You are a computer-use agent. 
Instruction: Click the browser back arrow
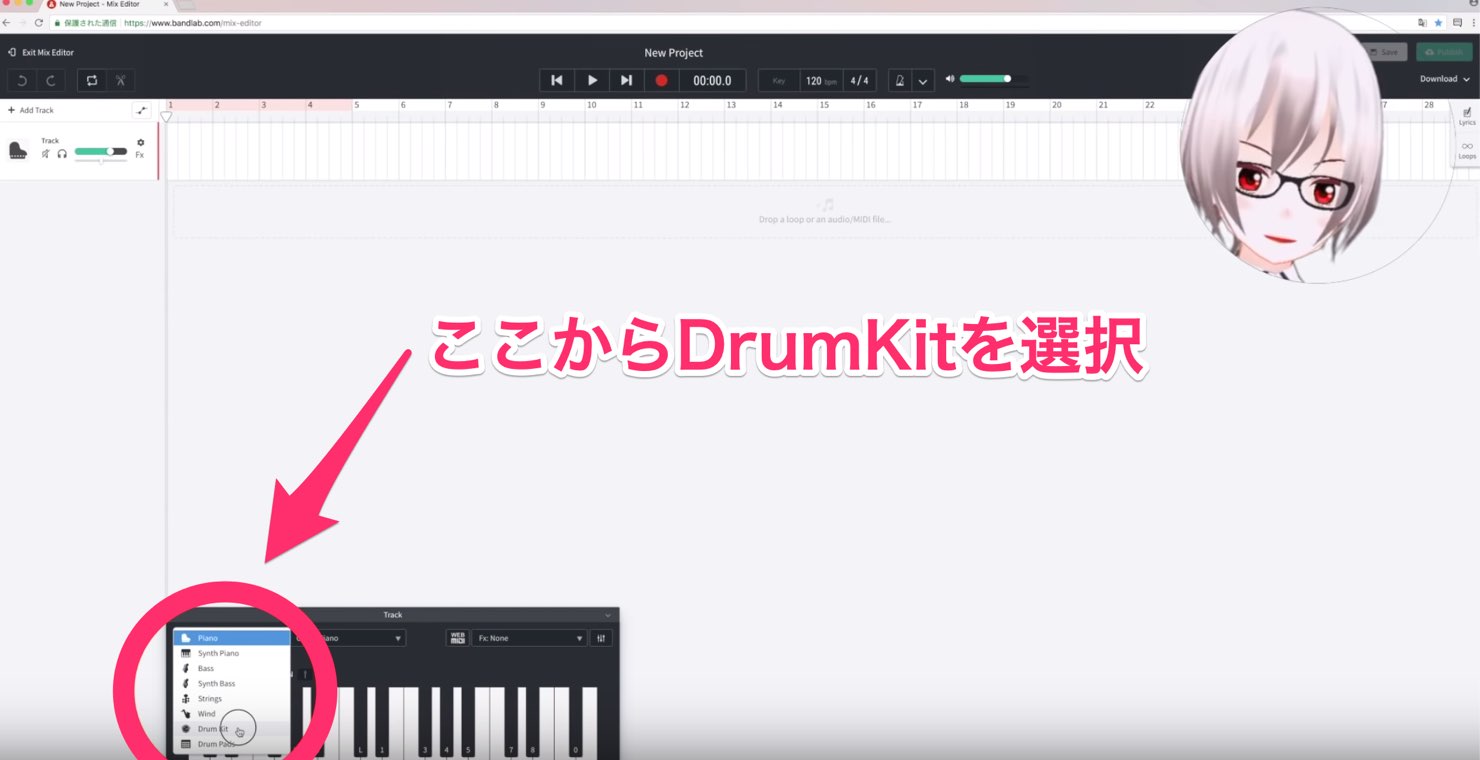click(x=7, y=22)
